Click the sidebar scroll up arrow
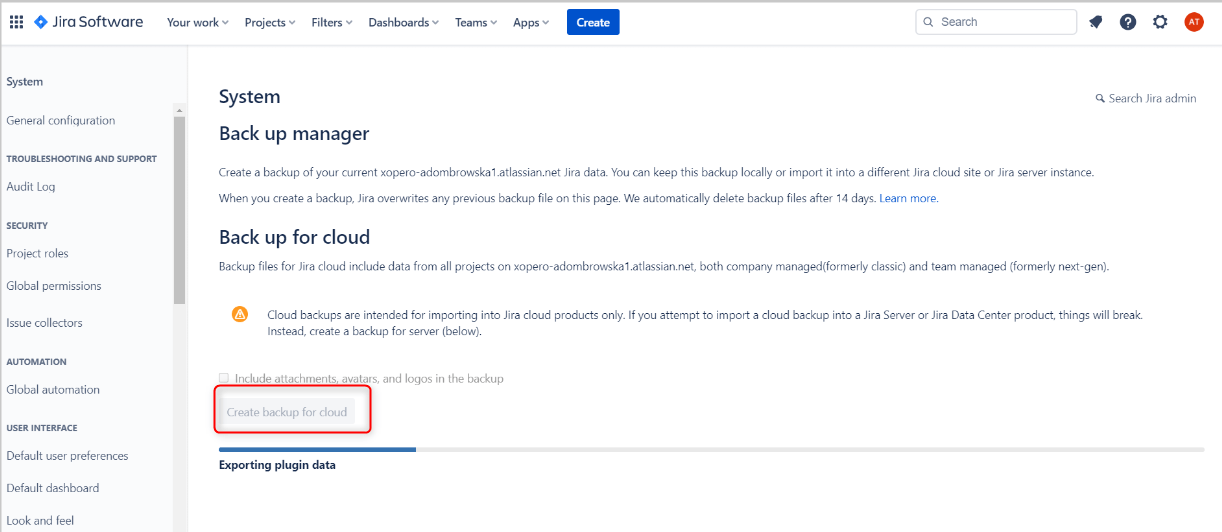Image resolution: width=1222 pixels, height=532 pixels. pyautogui.click(x=179, y=110)
